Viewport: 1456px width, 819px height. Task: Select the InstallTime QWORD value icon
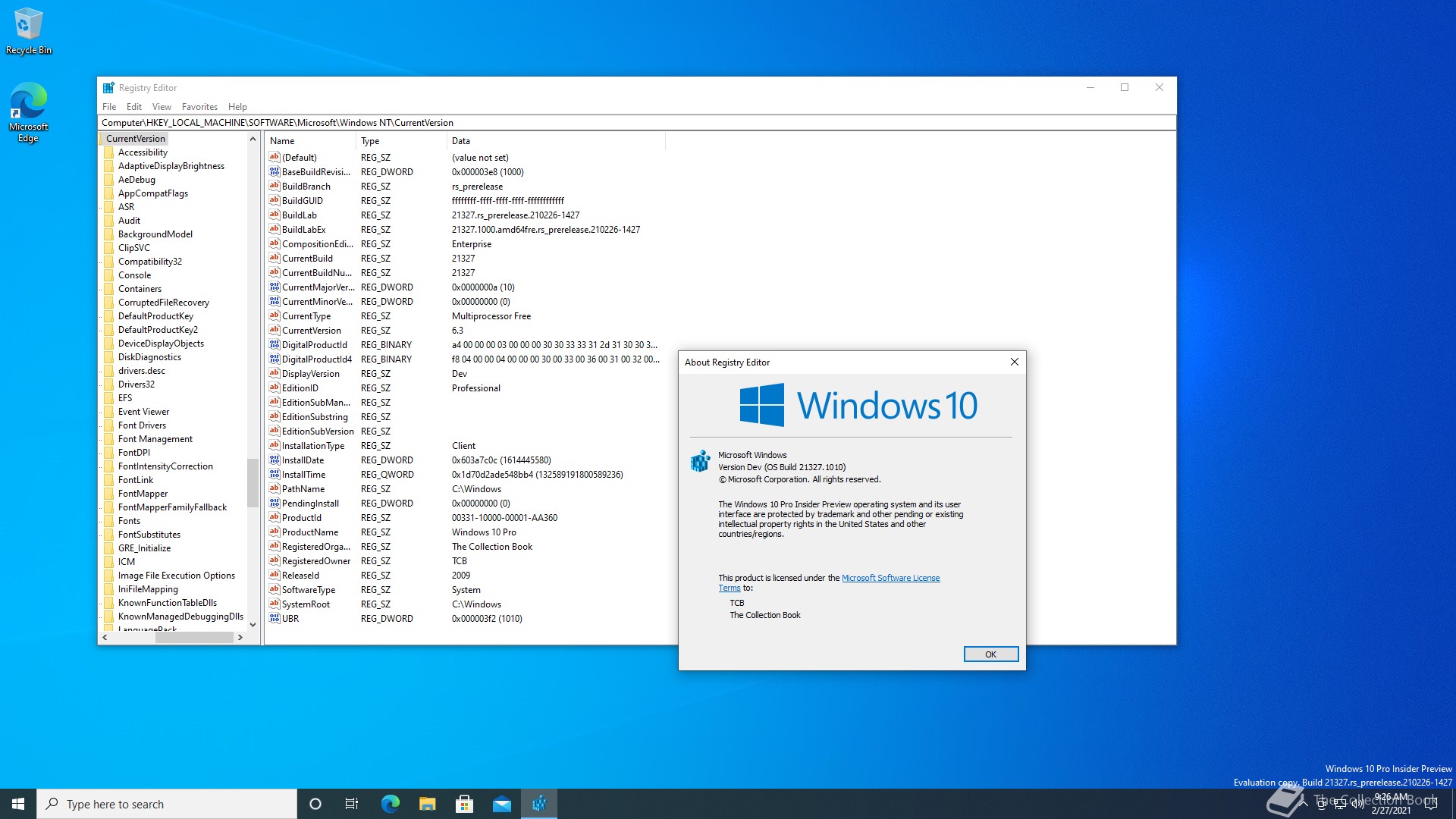pyautogui.click(x=275, y=475)
